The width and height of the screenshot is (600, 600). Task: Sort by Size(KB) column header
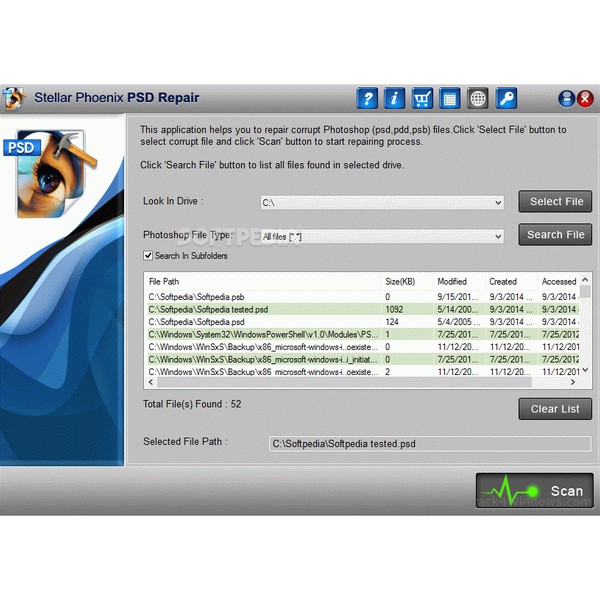point(407,282)
